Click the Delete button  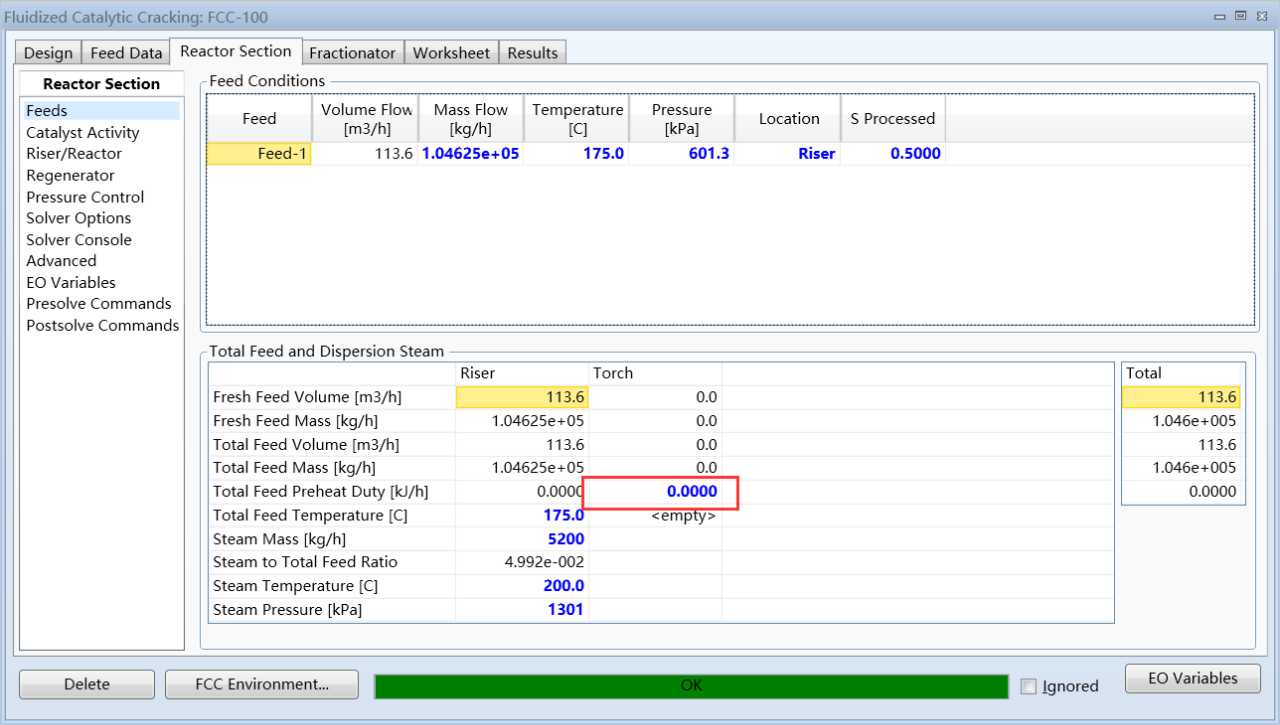87,685
